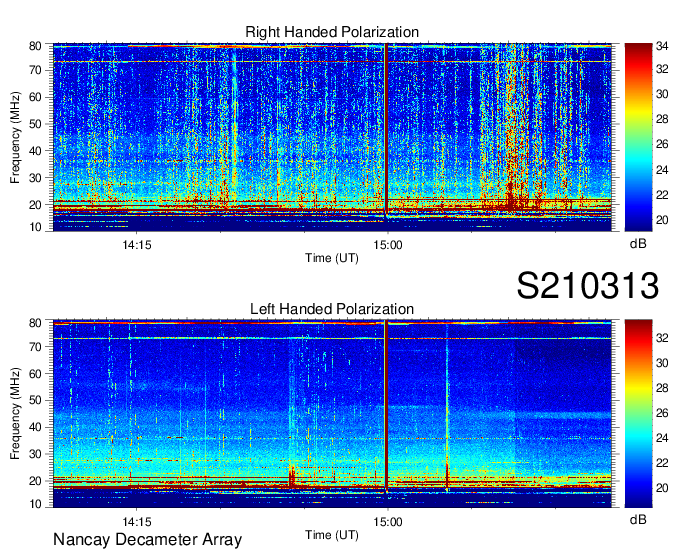This screenshot has width=680, height=552.
Task: Click the 14:15 tick label under Left Handed plot
Action: (x=137, y=522)
